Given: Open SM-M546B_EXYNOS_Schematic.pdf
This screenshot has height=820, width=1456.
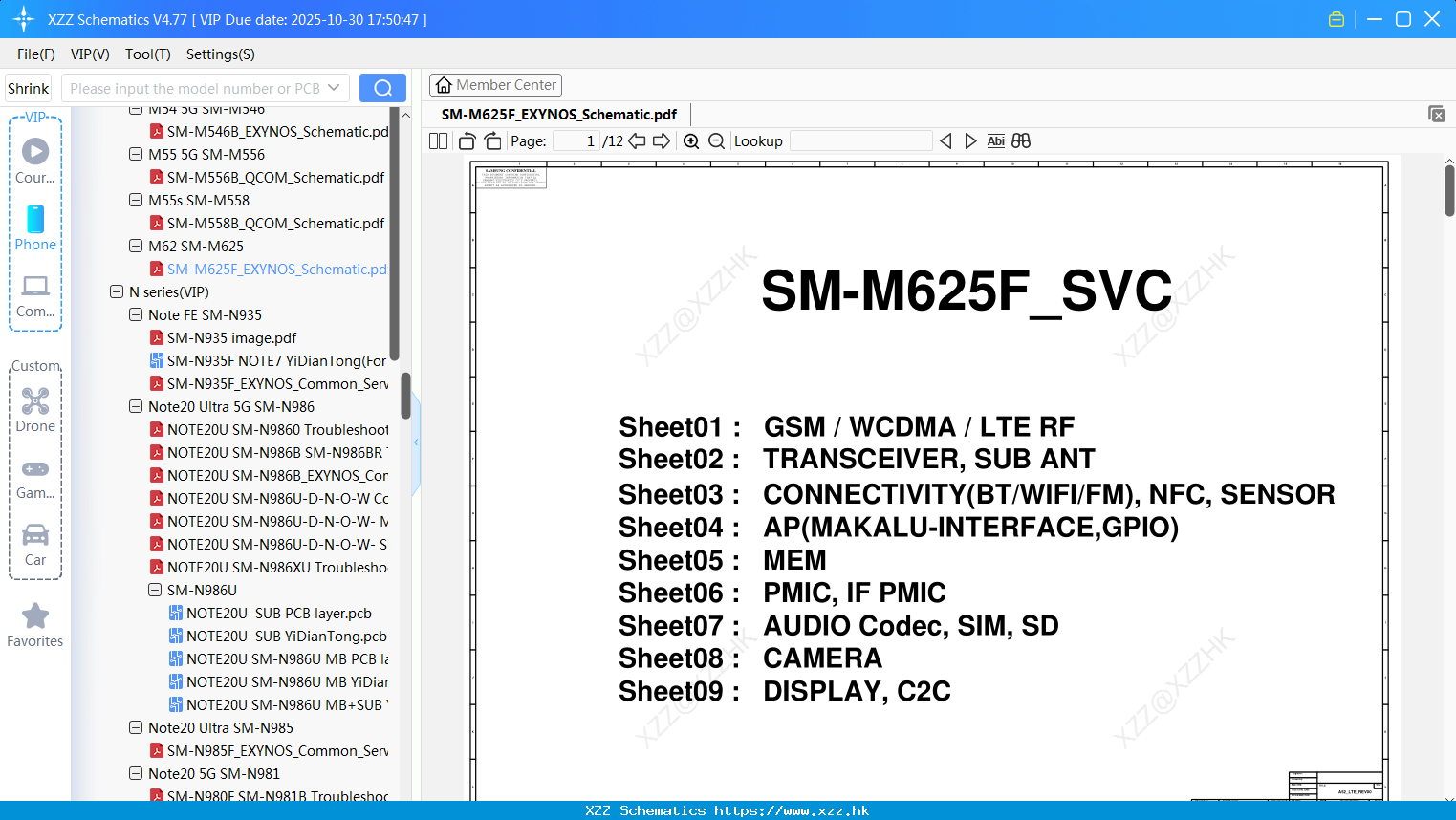Looking at the screenshot, I should [269, 131].
